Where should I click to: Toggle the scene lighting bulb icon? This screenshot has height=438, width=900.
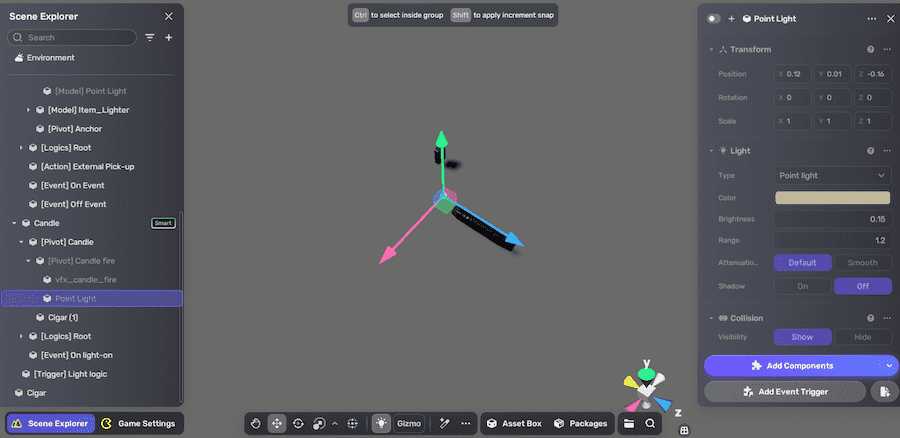(381, 423)
